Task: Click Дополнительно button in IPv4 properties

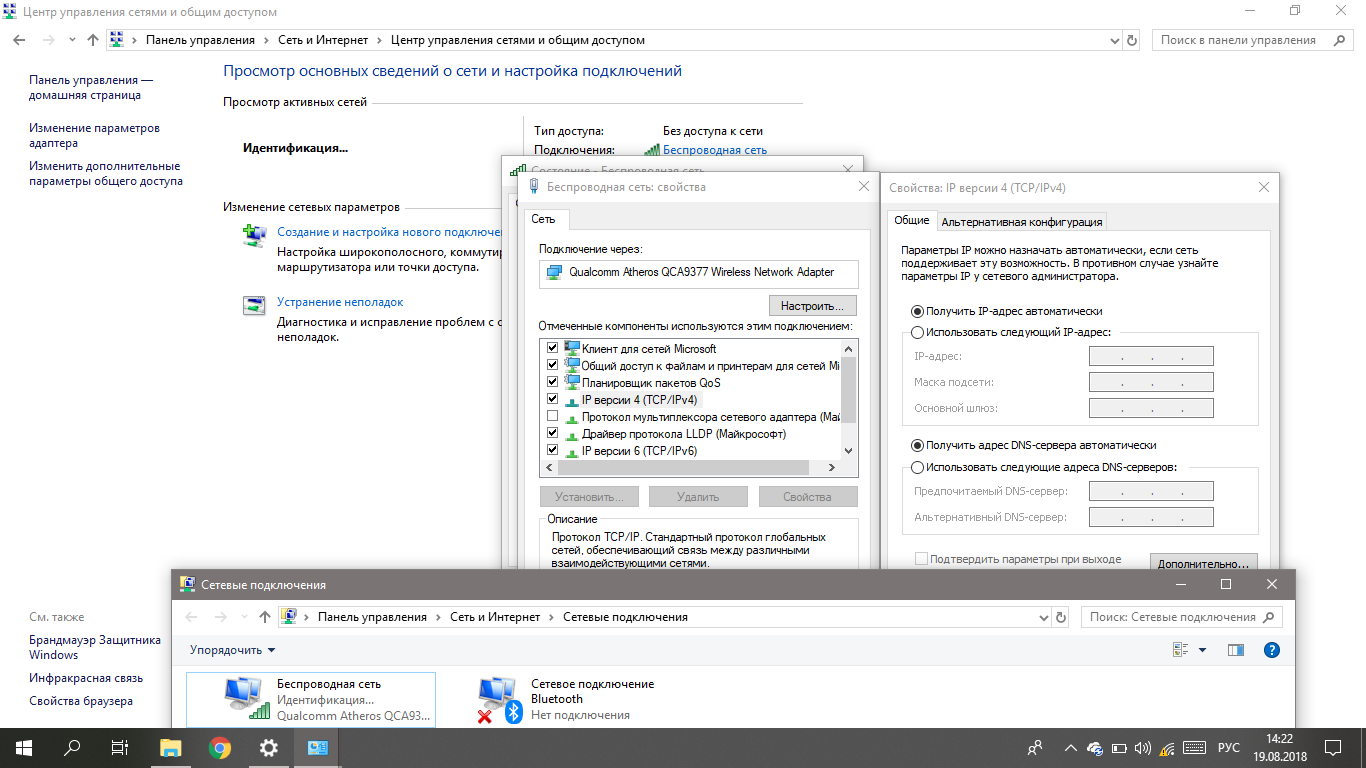Action: [1203, 564]
